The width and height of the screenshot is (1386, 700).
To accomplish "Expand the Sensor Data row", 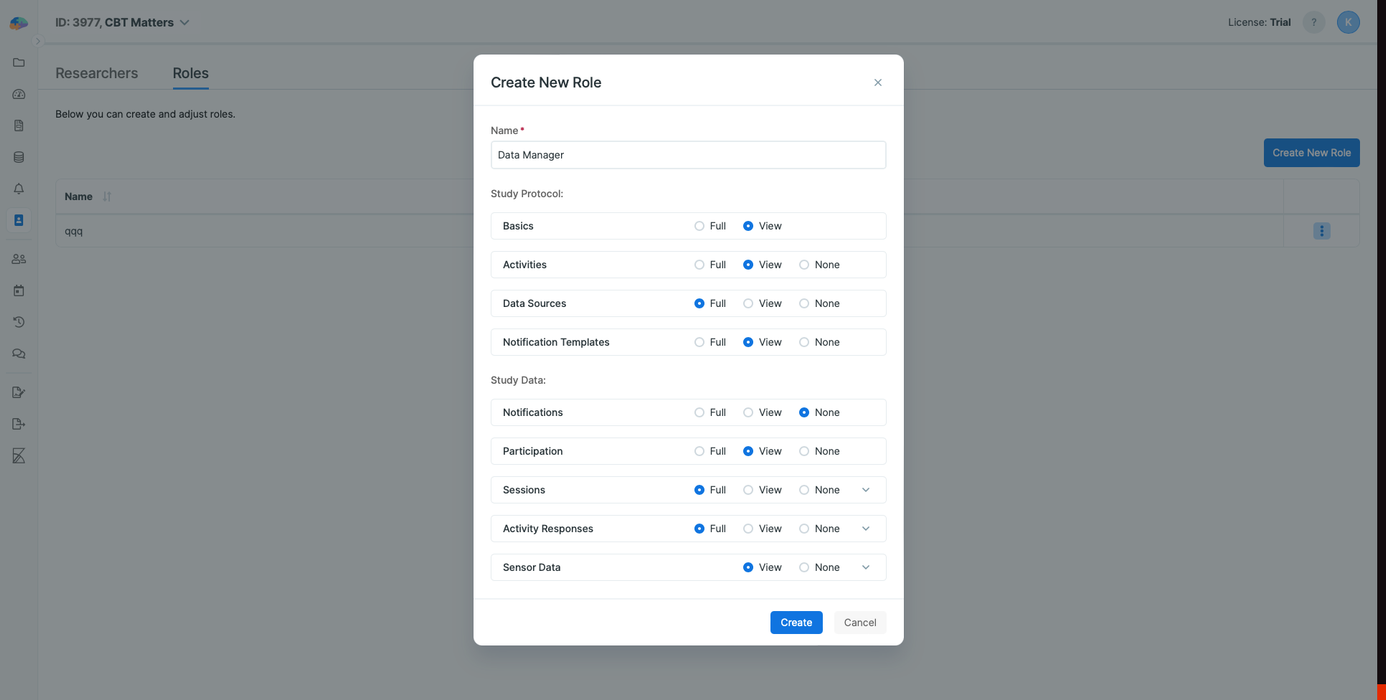I will [x=866, y=567].
